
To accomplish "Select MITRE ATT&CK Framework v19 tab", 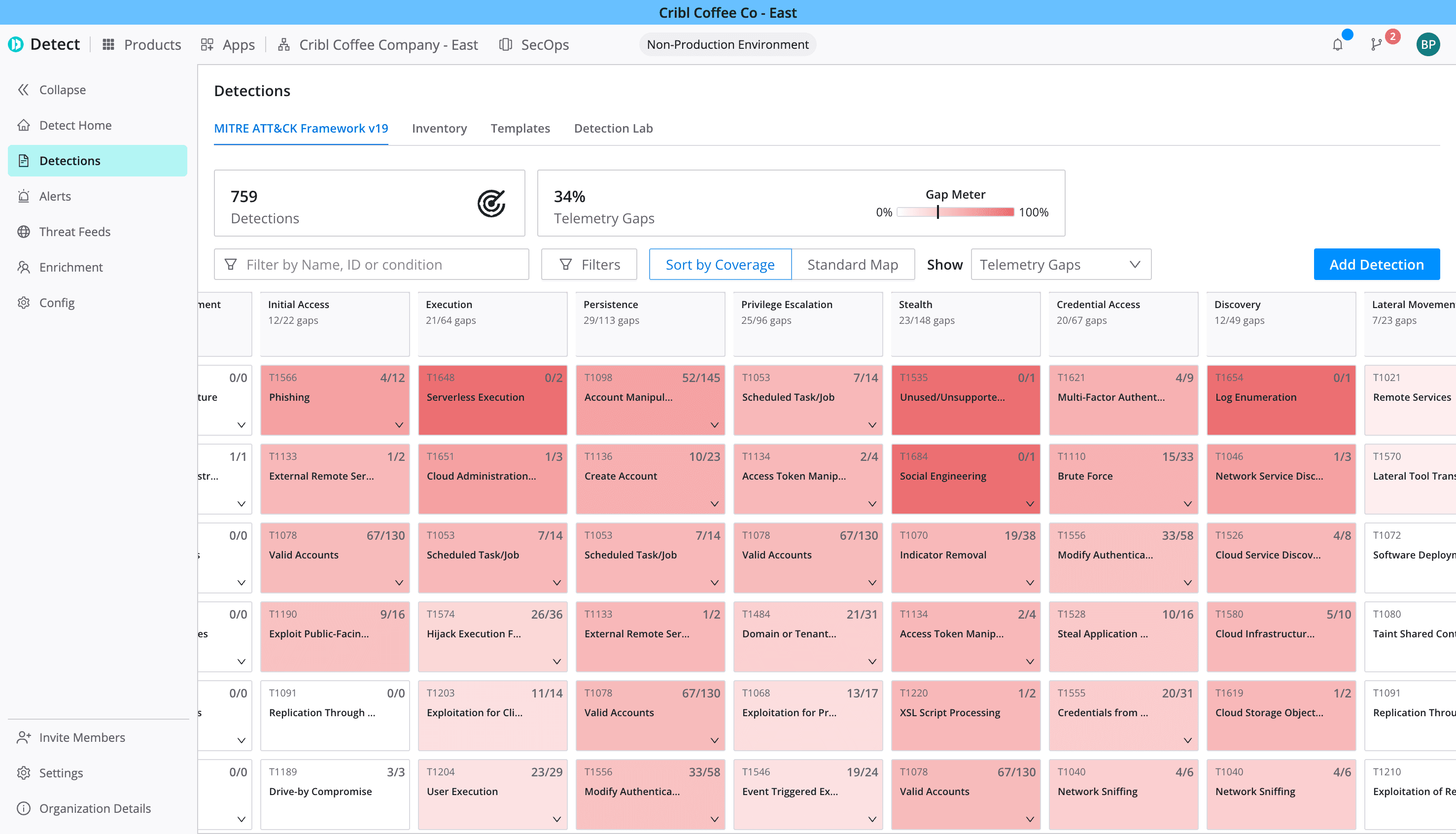I will tap(301, 128).
